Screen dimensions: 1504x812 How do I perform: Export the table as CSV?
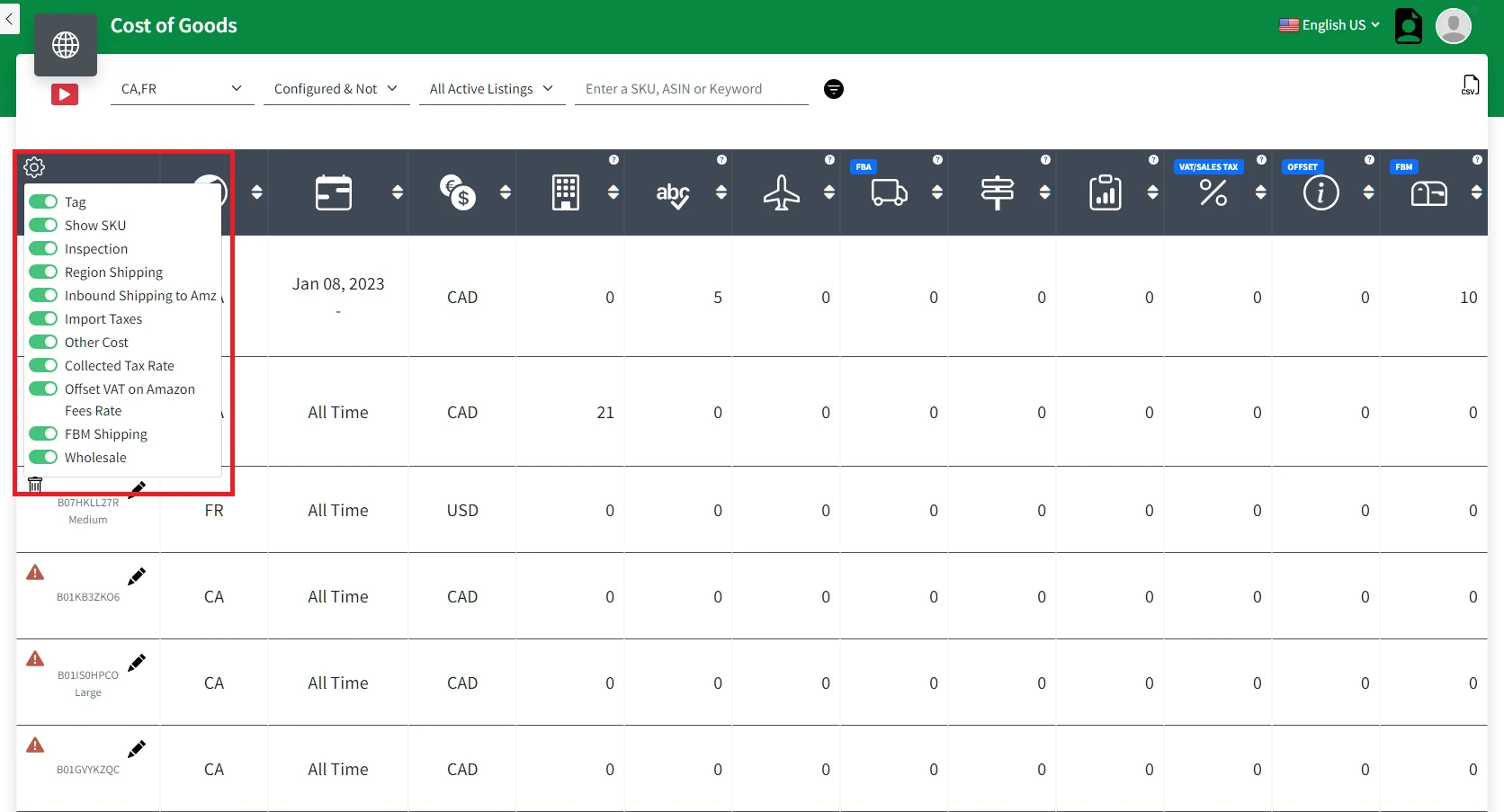tap(1470, 85)
